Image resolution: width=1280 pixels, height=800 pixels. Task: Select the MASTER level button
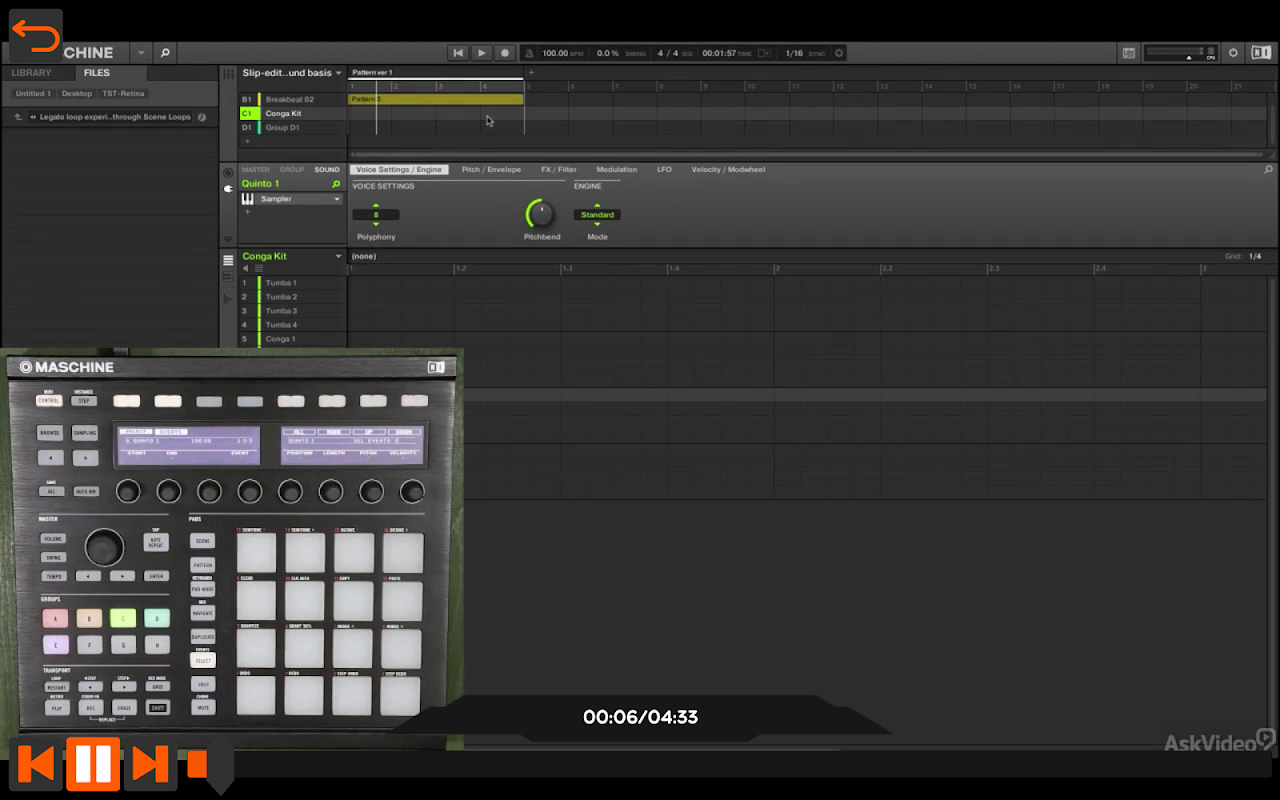[x=255, y=170]
